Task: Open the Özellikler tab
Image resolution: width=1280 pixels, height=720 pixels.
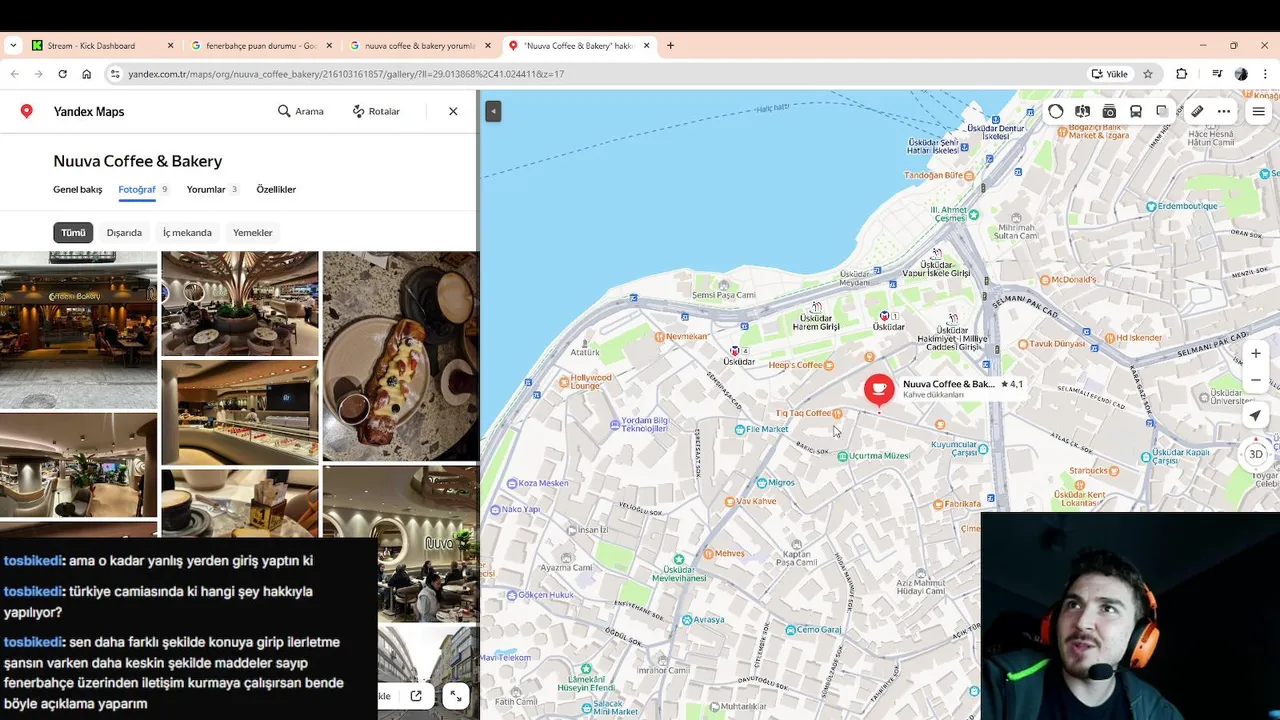Action: (x=276, y=189)
